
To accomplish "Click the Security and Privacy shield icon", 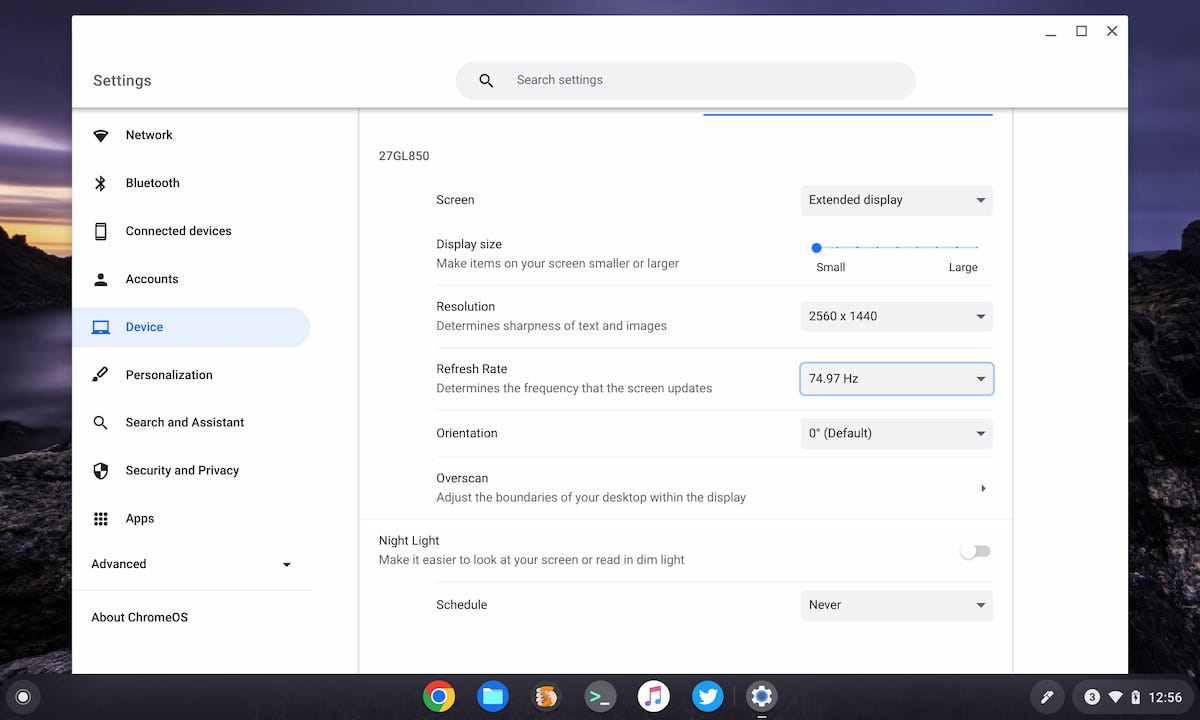I will (x=100, y=470).
